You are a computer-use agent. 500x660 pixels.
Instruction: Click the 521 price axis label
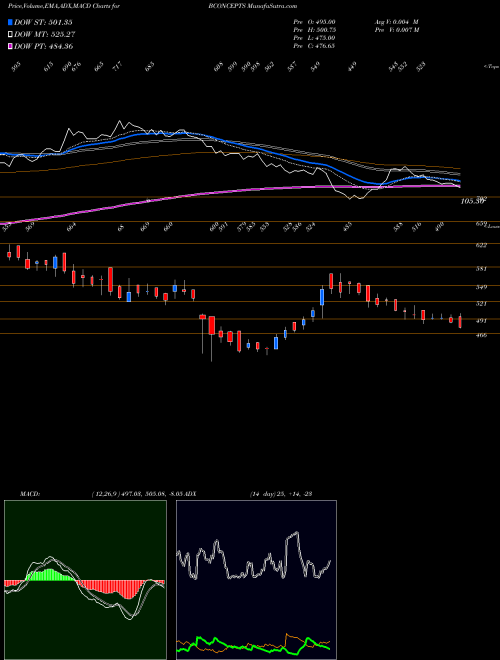click(482, 303)
